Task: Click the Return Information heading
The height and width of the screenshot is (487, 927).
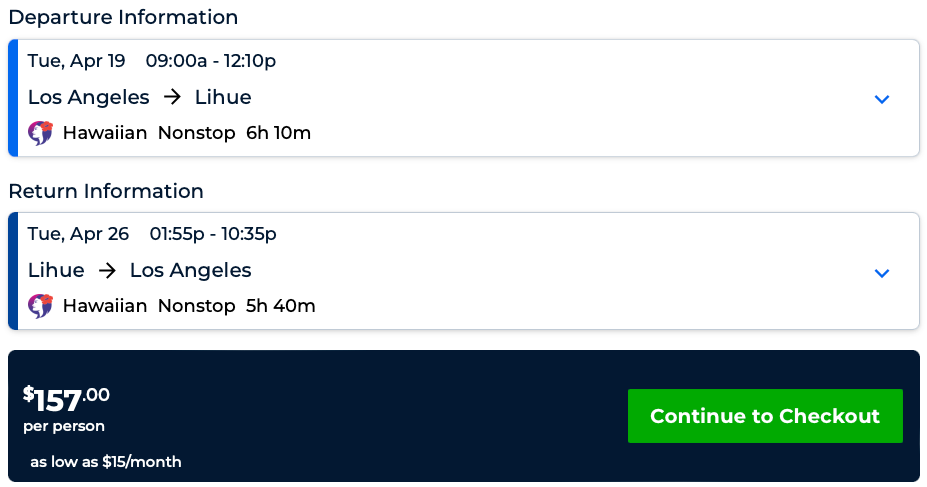Action: tap(106, 191)
